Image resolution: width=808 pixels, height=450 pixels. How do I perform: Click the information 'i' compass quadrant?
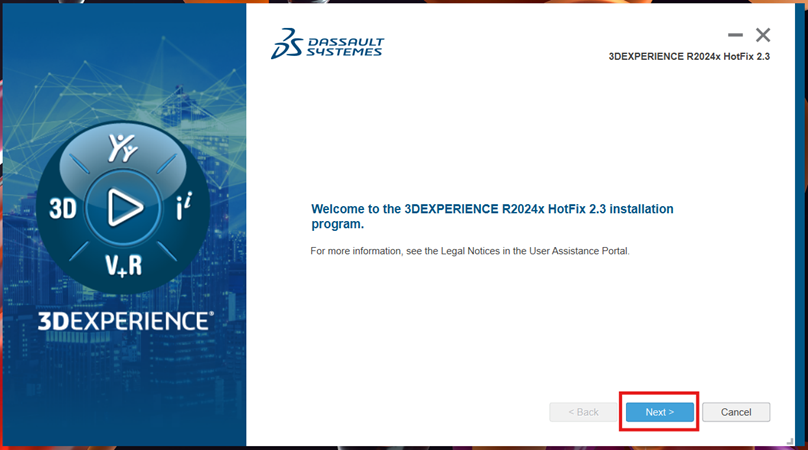(184, 206)
